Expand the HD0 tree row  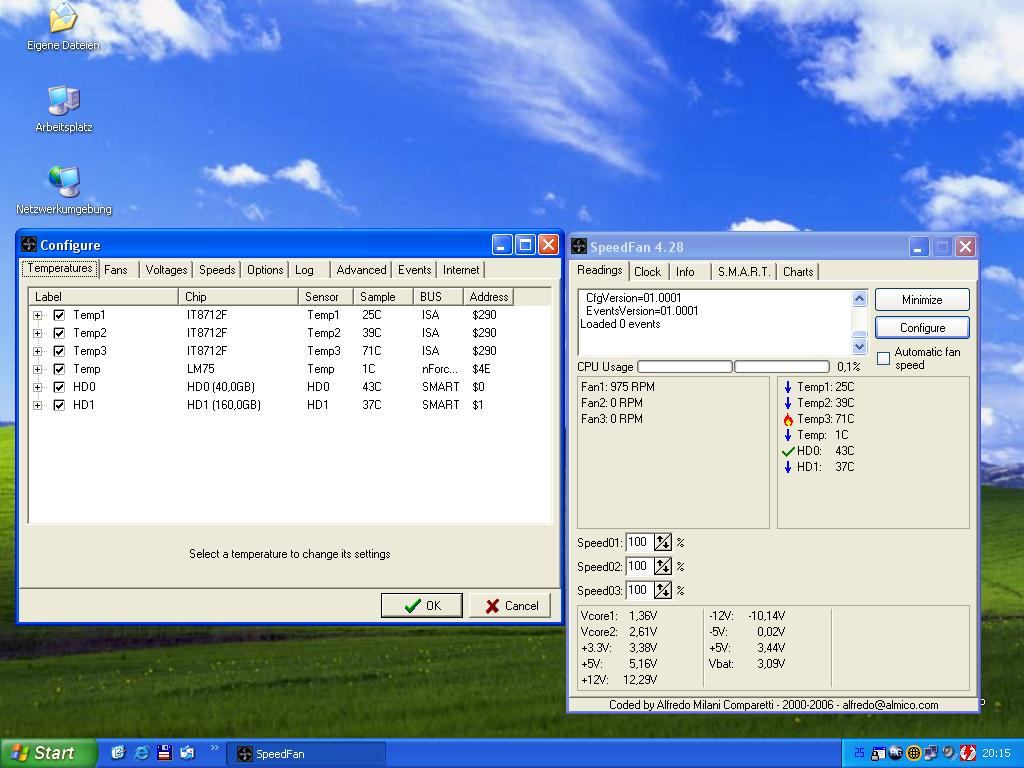click(x=37, y=387)
